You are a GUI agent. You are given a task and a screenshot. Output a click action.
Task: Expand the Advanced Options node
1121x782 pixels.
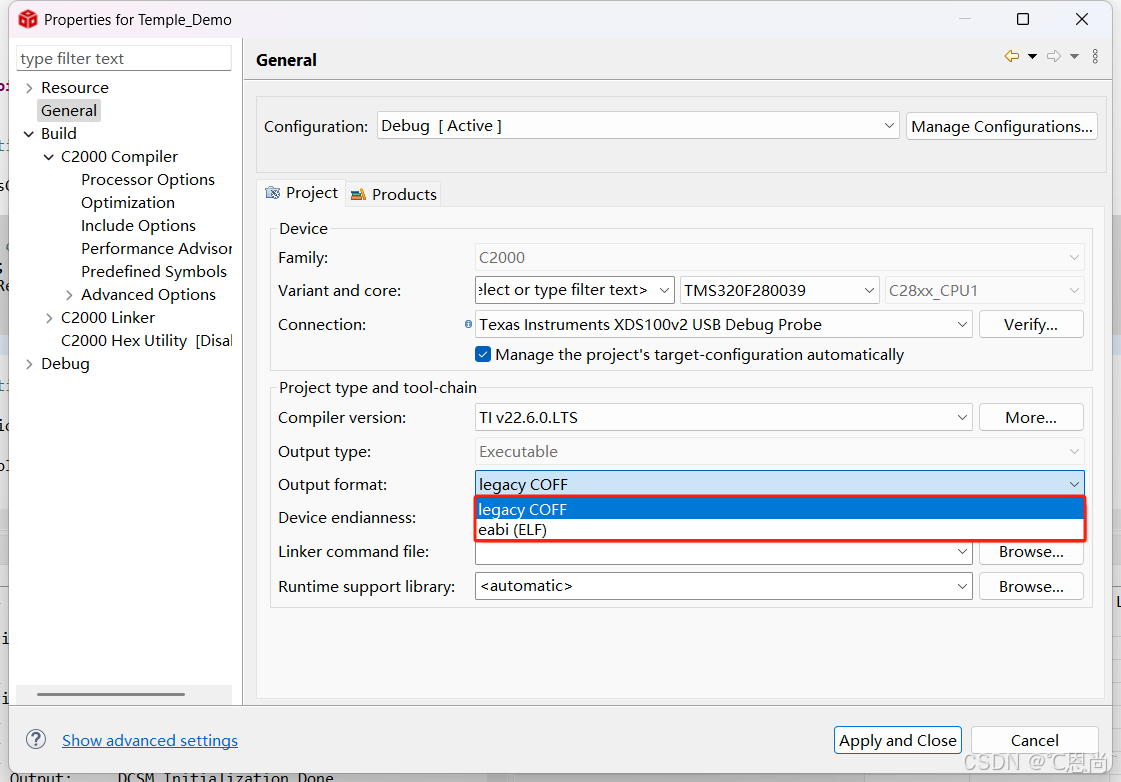[x=69, y=295]
